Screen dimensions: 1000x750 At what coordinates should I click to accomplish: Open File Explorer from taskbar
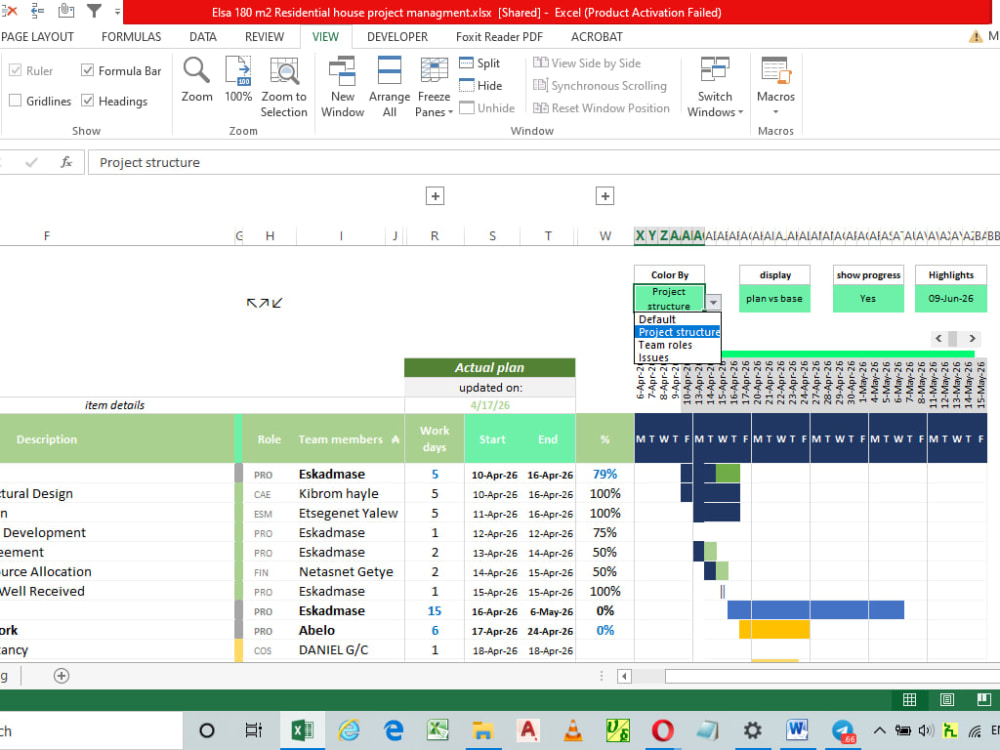point(483,730)
